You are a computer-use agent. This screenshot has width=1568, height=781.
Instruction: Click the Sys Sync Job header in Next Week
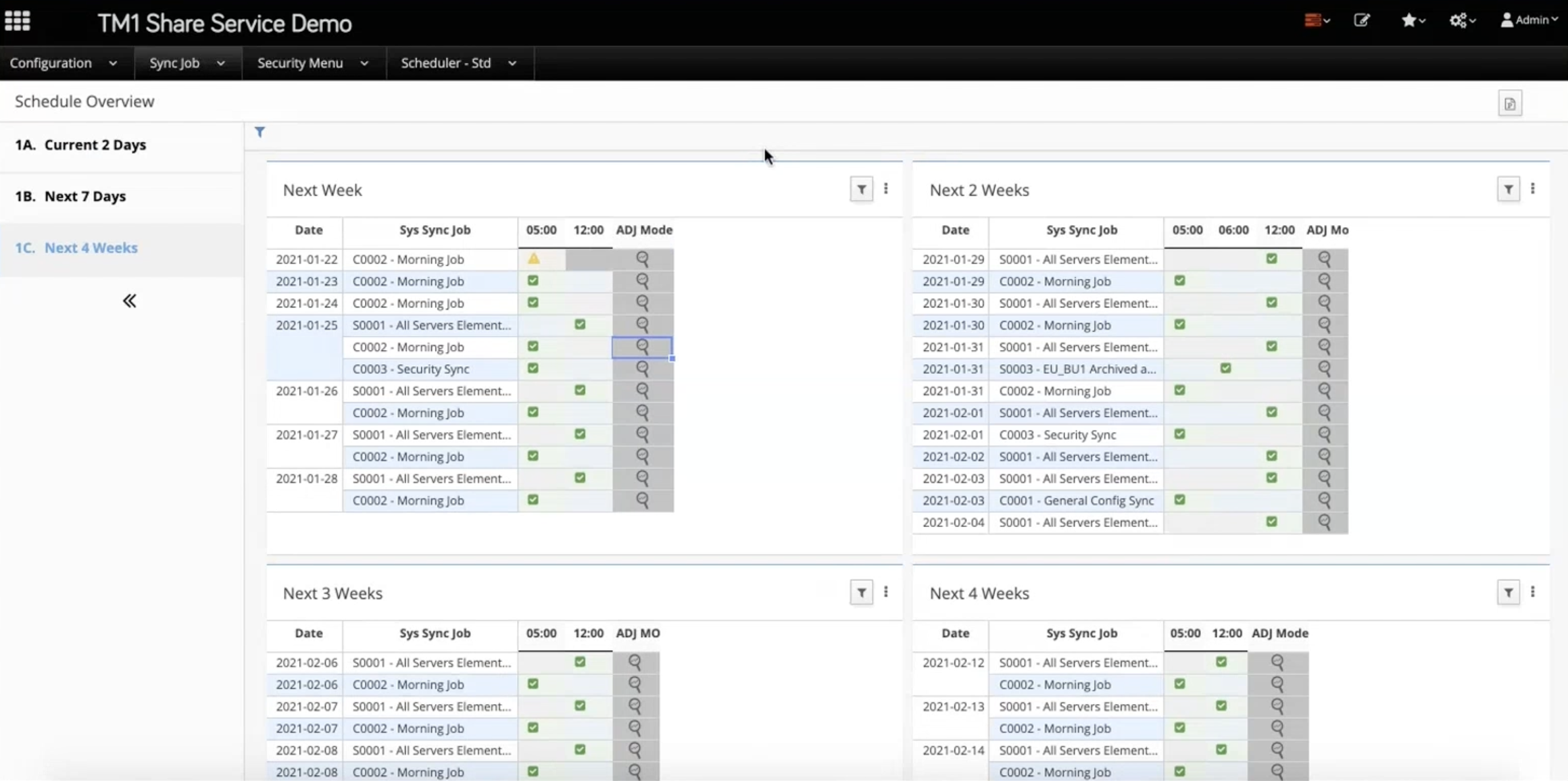coord(434,230)
